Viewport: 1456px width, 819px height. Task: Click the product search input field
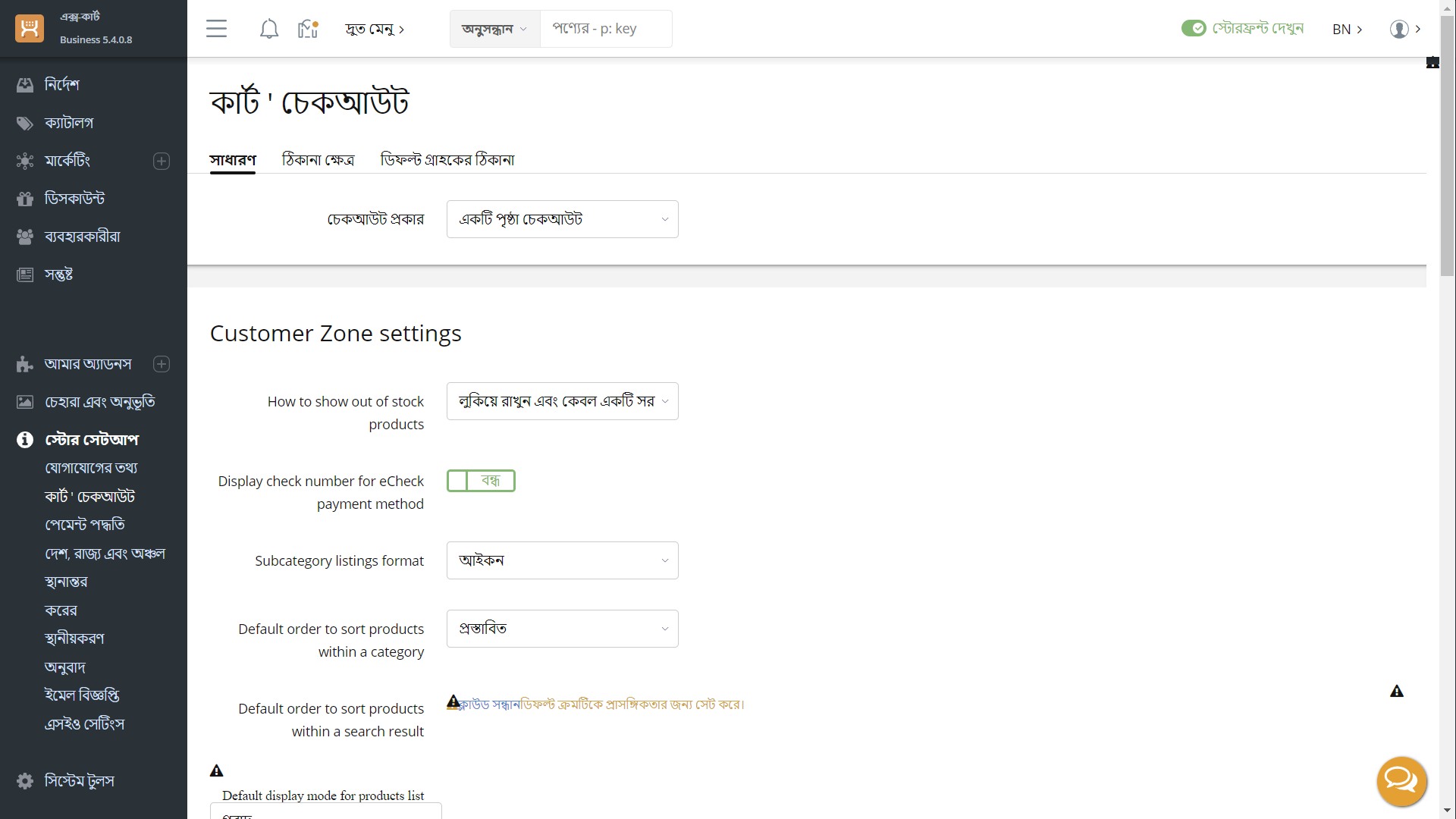605,29
